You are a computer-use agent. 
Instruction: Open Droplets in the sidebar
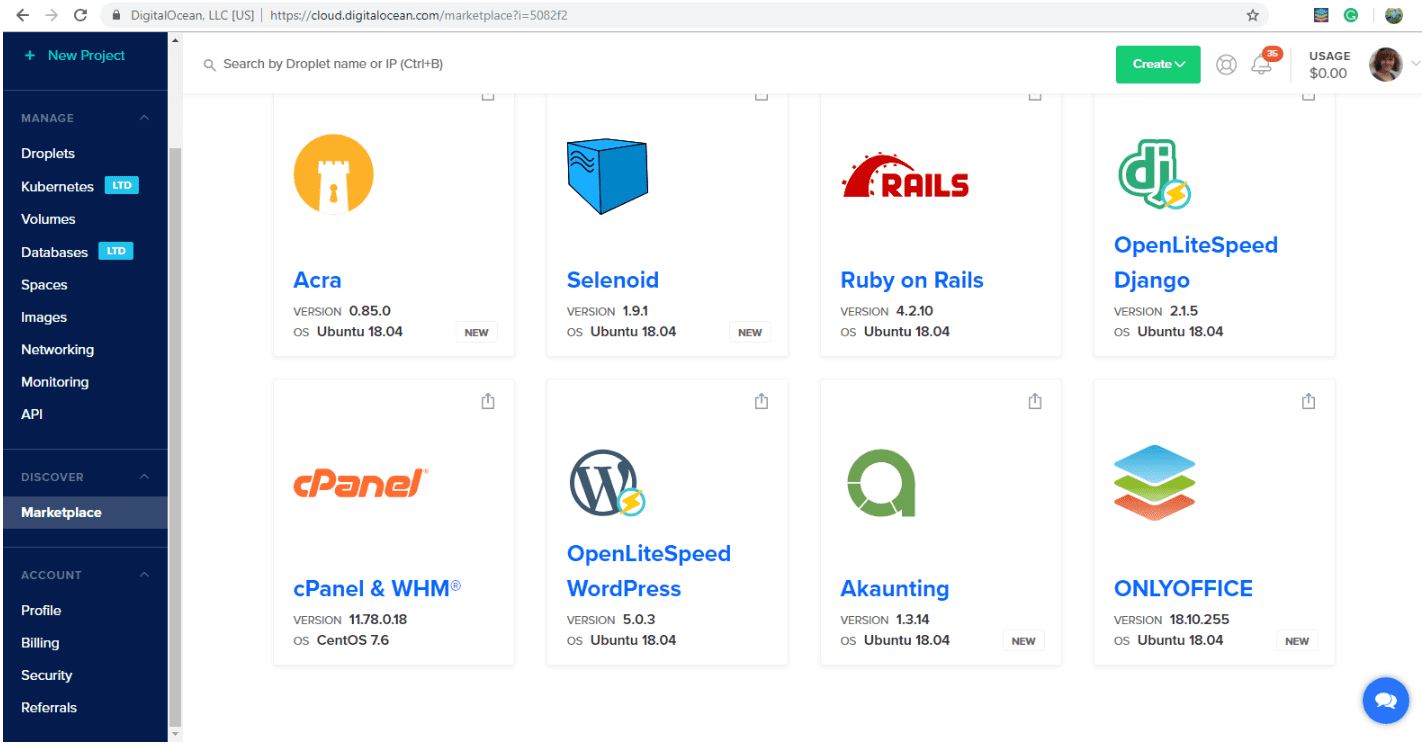48,154
